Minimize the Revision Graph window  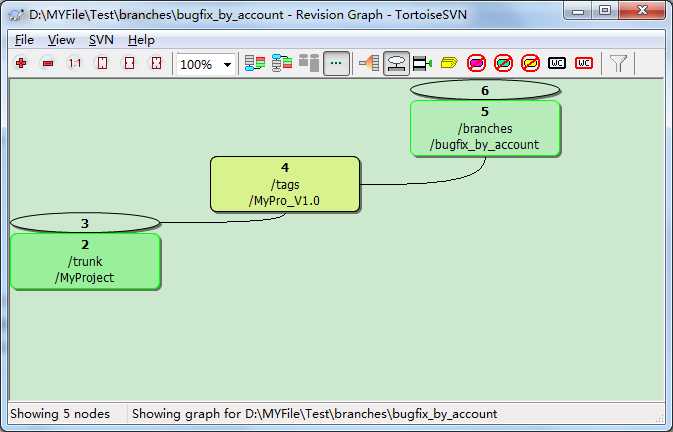click(x=578, y=11)
